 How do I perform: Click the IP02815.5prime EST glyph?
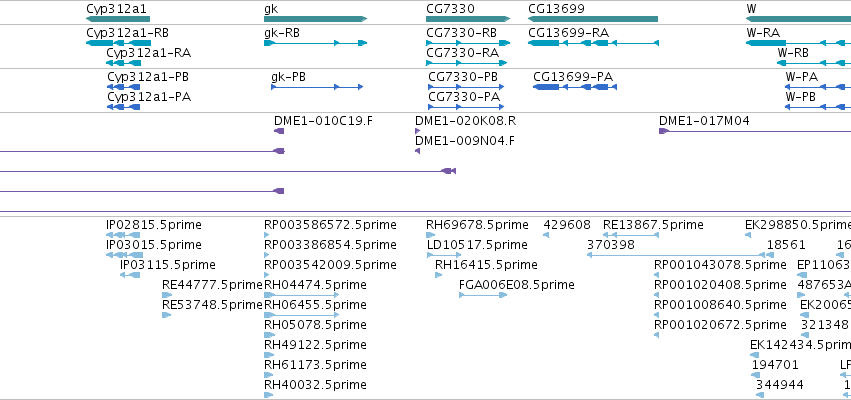click(x=123, y=235)
